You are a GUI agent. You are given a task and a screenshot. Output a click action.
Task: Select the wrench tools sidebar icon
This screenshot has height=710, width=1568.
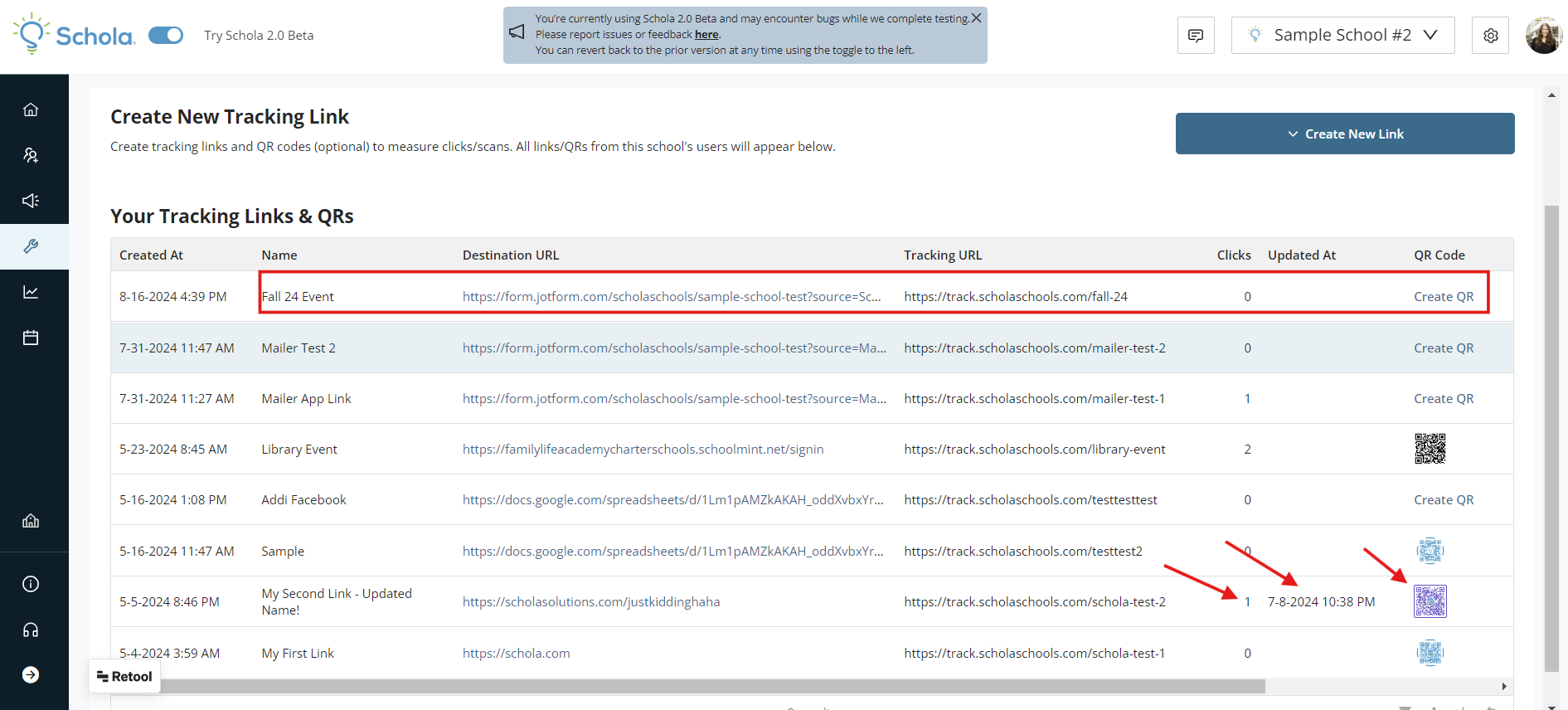tap(31, 246)
